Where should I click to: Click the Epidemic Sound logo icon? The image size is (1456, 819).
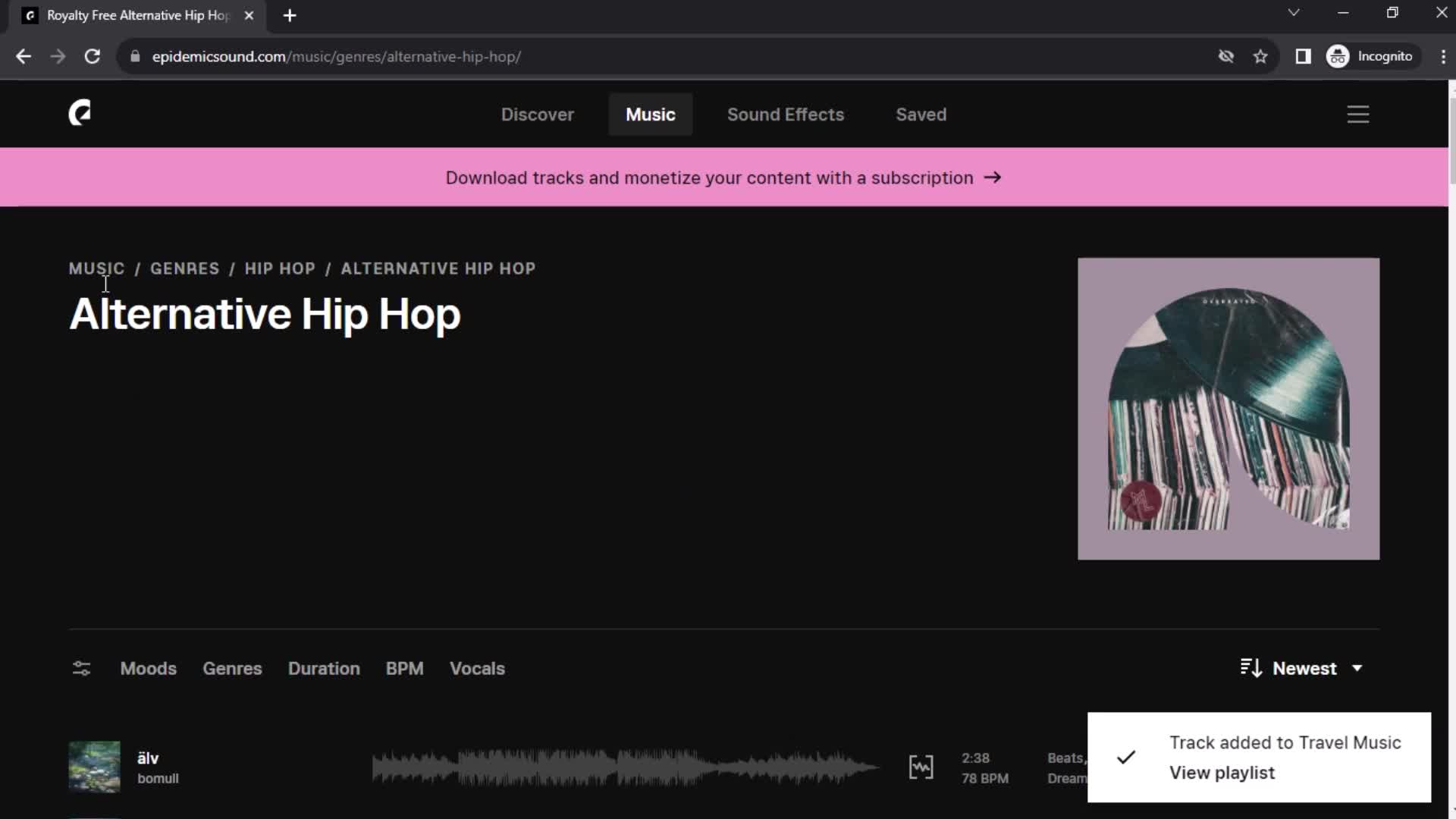tap(79, 113)
